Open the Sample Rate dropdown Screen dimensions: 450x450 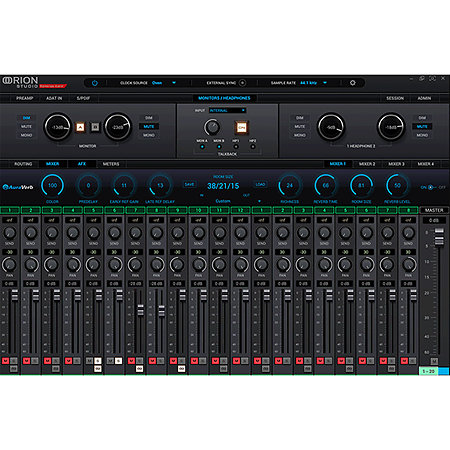point(325,83)
